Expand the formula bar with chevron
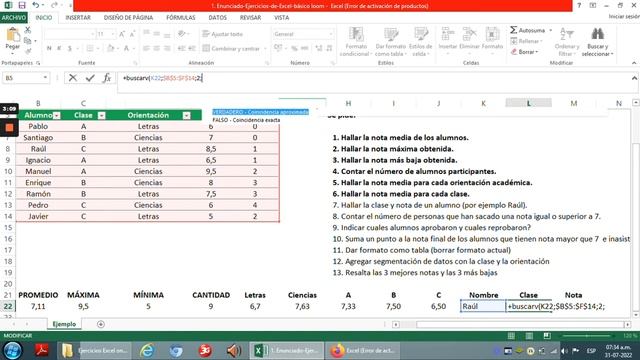This screenshot has width=640, height=360. [634, 78]
